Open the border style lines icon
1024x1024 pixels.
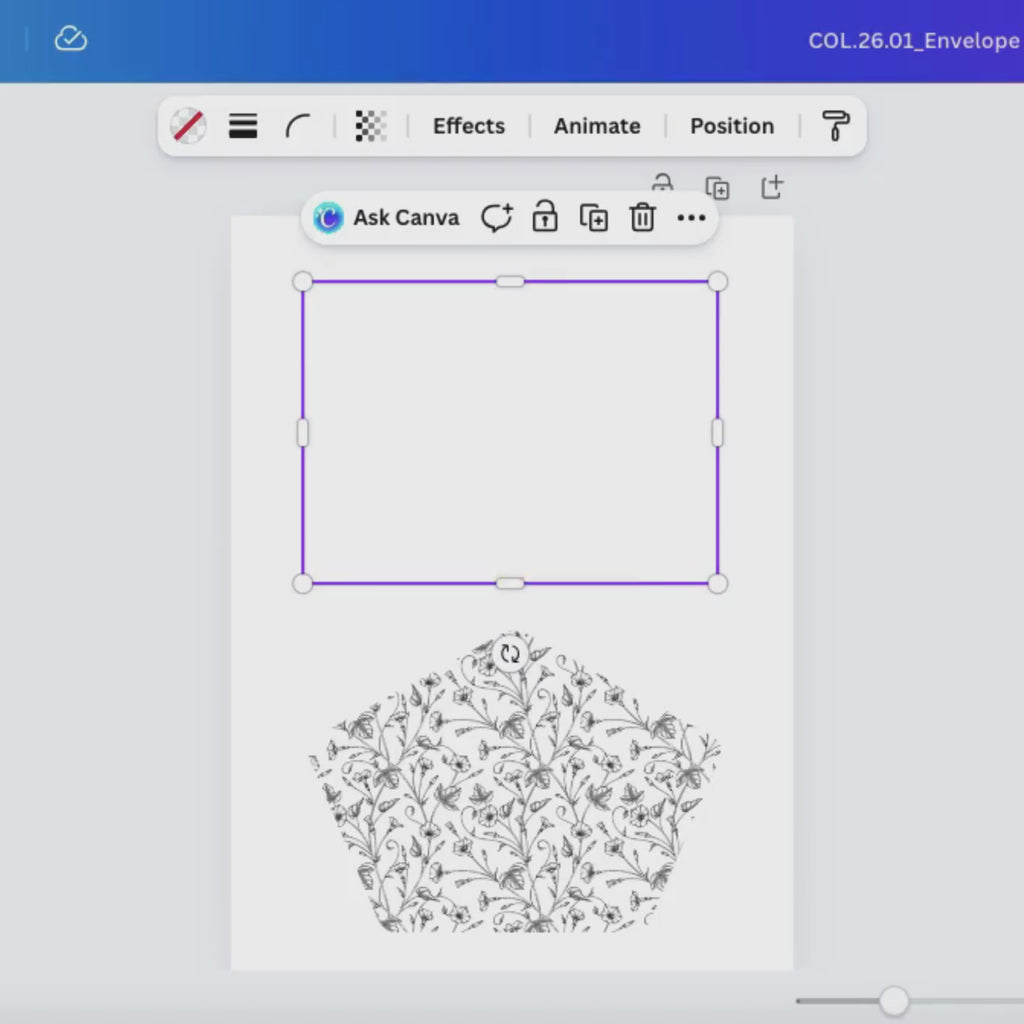coord(243,125)
